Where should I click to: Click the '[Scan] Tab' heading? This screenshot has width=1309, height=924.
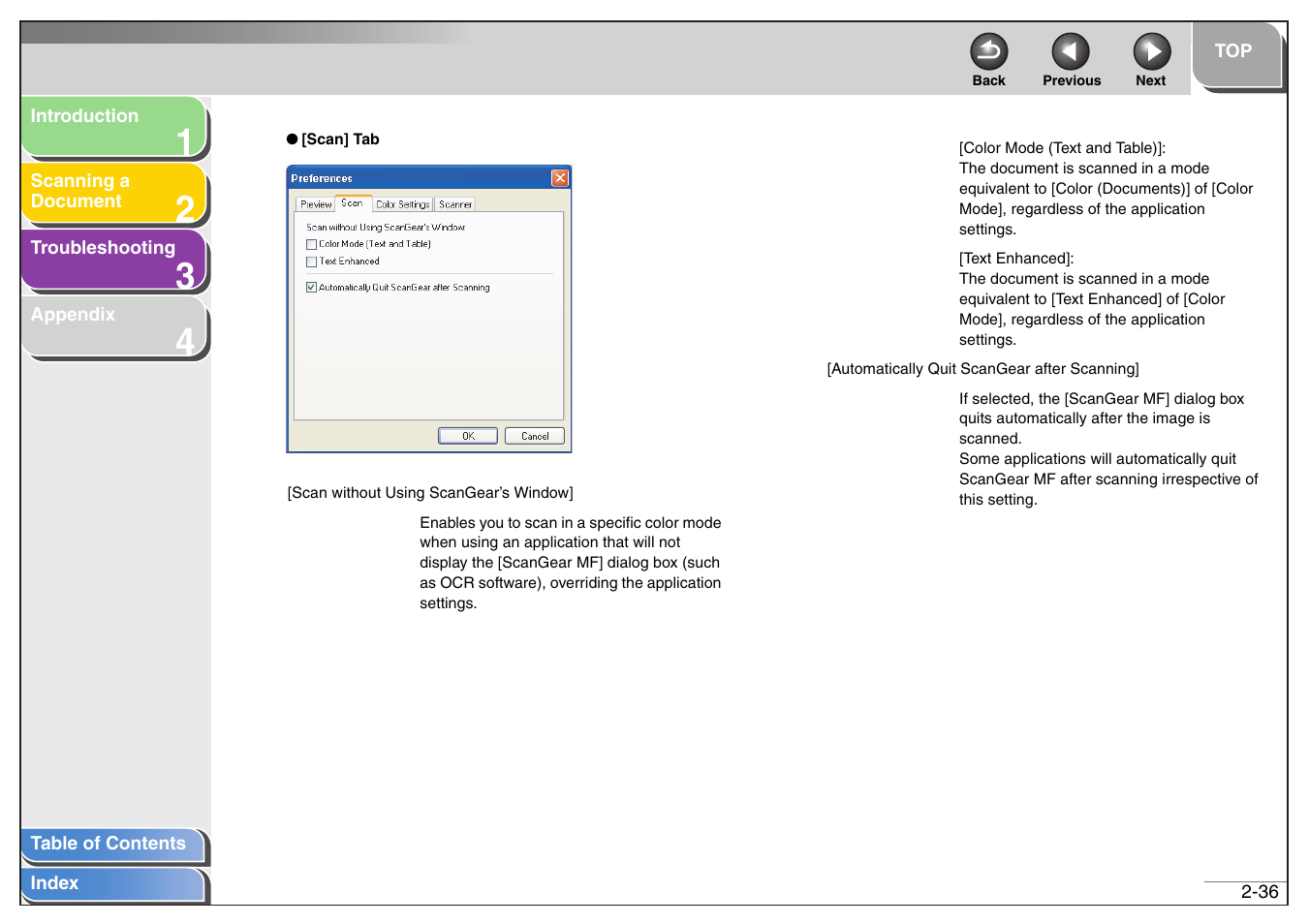[340, 139]
